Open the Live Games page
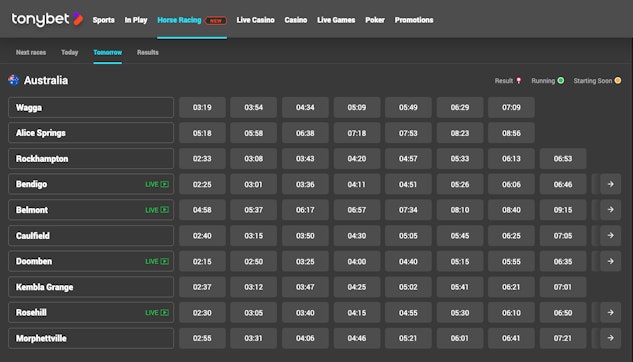Image resolution: width=633 pixels, height=362 pixels. coord(336,20)
